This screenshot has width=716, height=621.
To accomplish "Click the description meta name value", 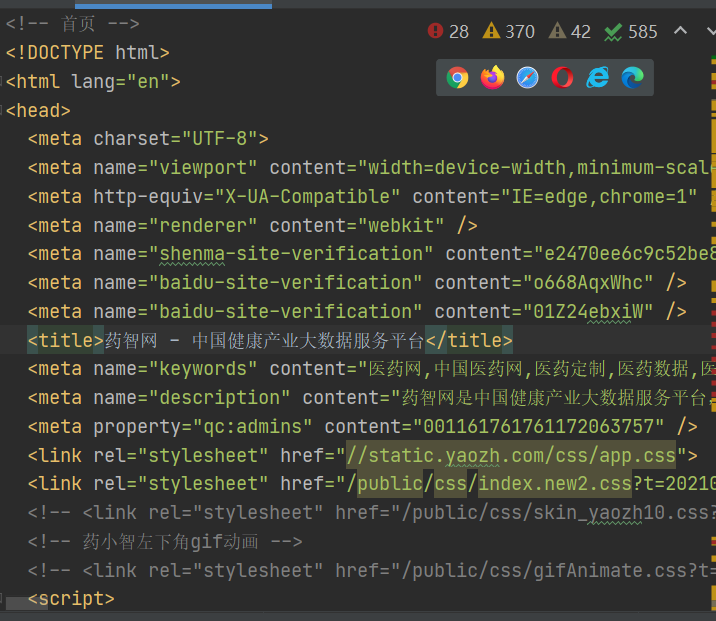I will coord(219,398).
